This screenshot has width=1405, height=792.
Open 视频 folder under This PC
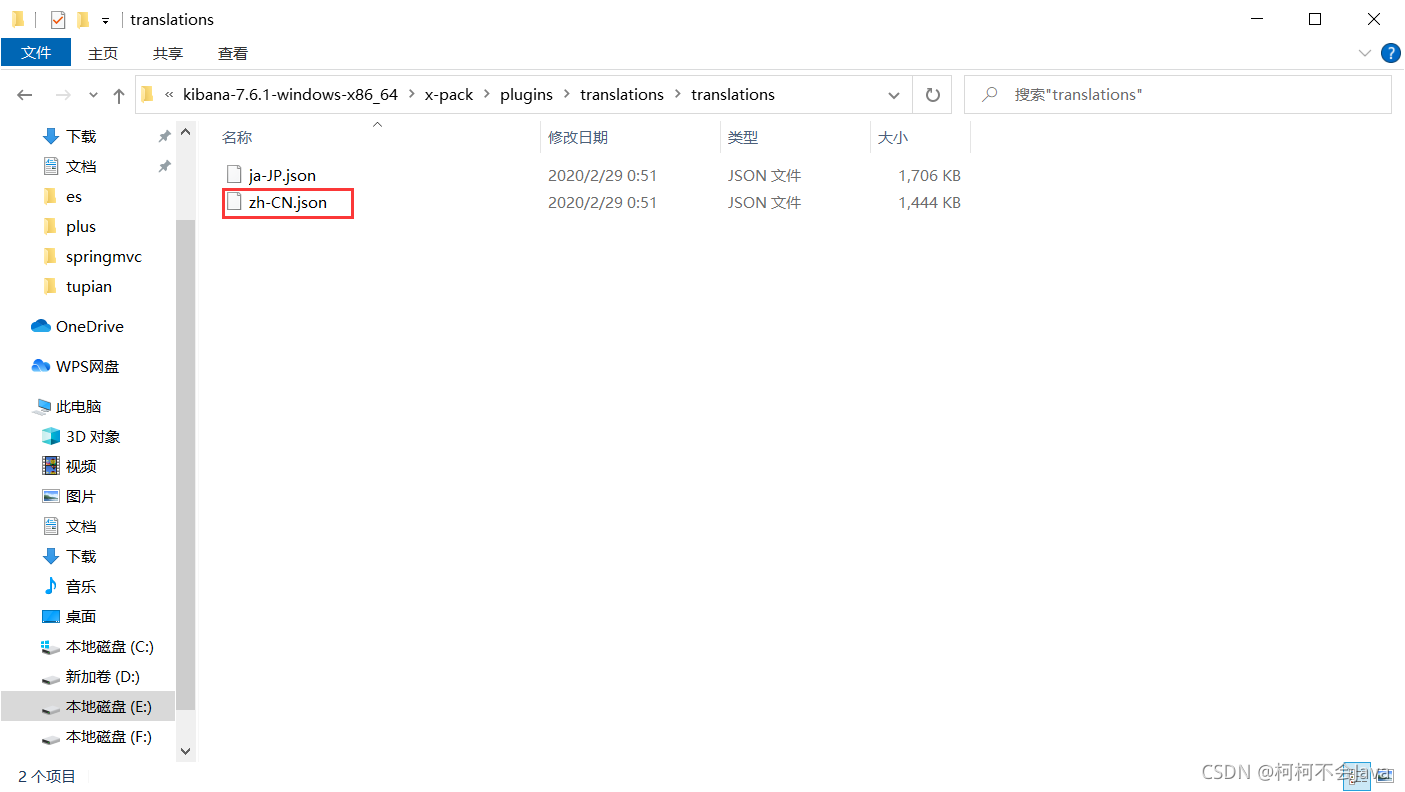(81, 466)
